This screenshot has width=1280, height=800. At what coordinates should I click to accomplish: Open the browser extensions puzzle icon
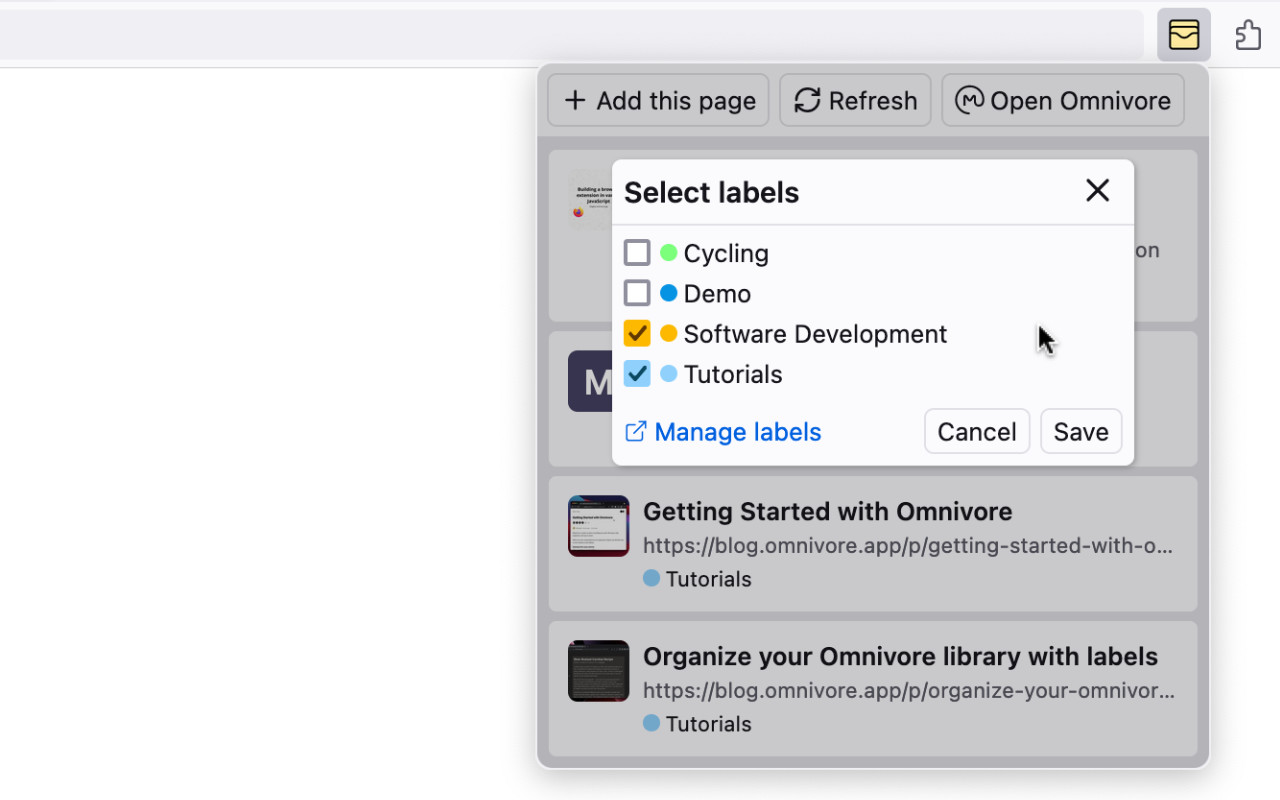pyautogui.click(x=1247, y=35)
